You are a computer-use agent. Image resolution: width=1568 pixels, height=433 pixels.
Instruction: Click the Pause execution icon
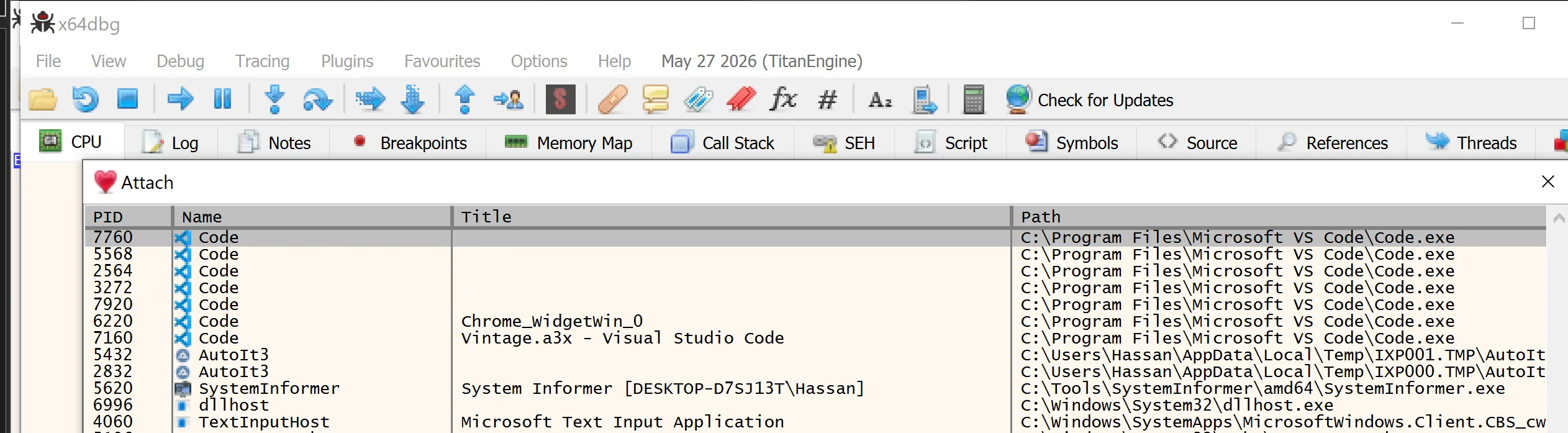click(222, 99)
